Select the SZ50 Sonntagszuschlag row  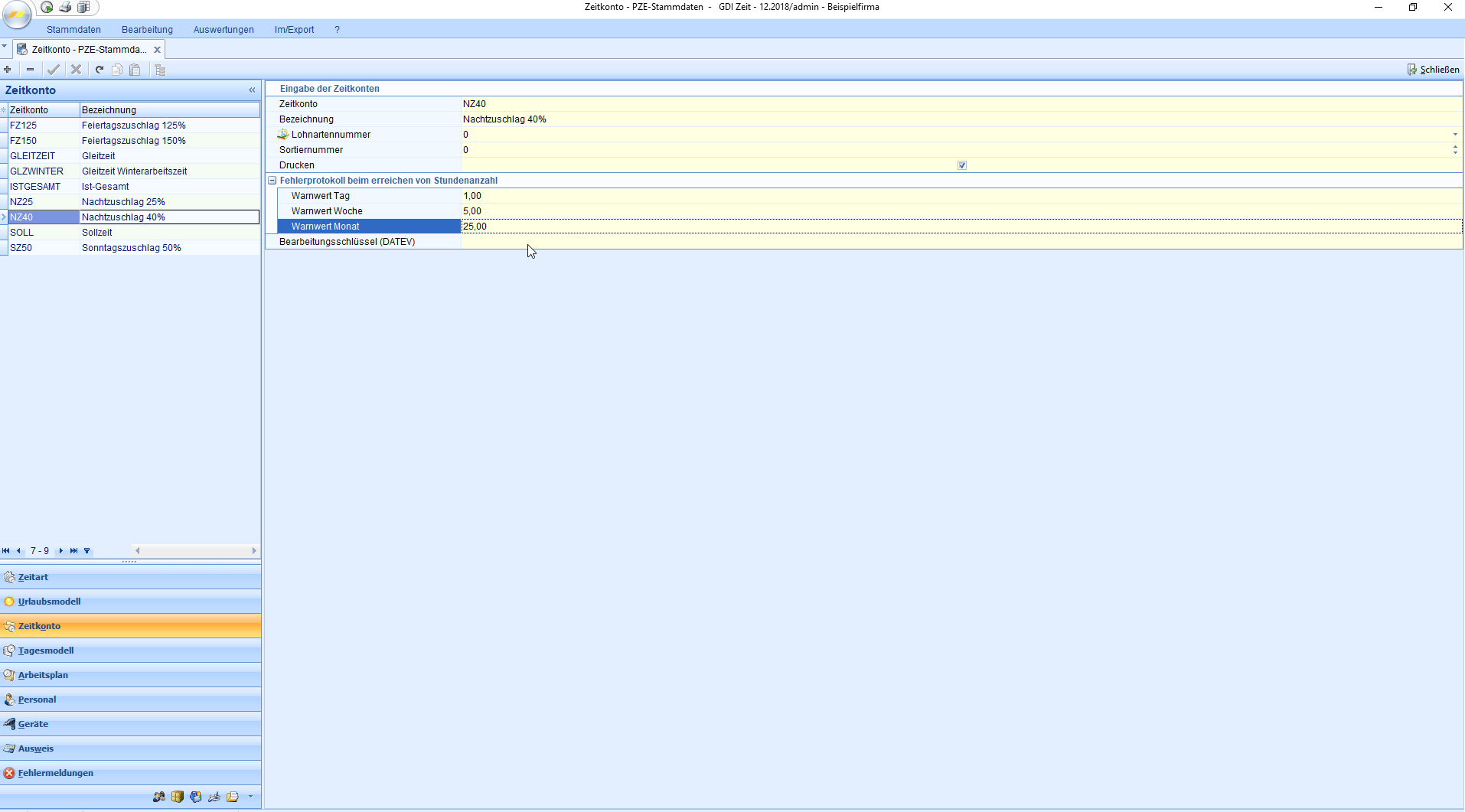point(130,248)
